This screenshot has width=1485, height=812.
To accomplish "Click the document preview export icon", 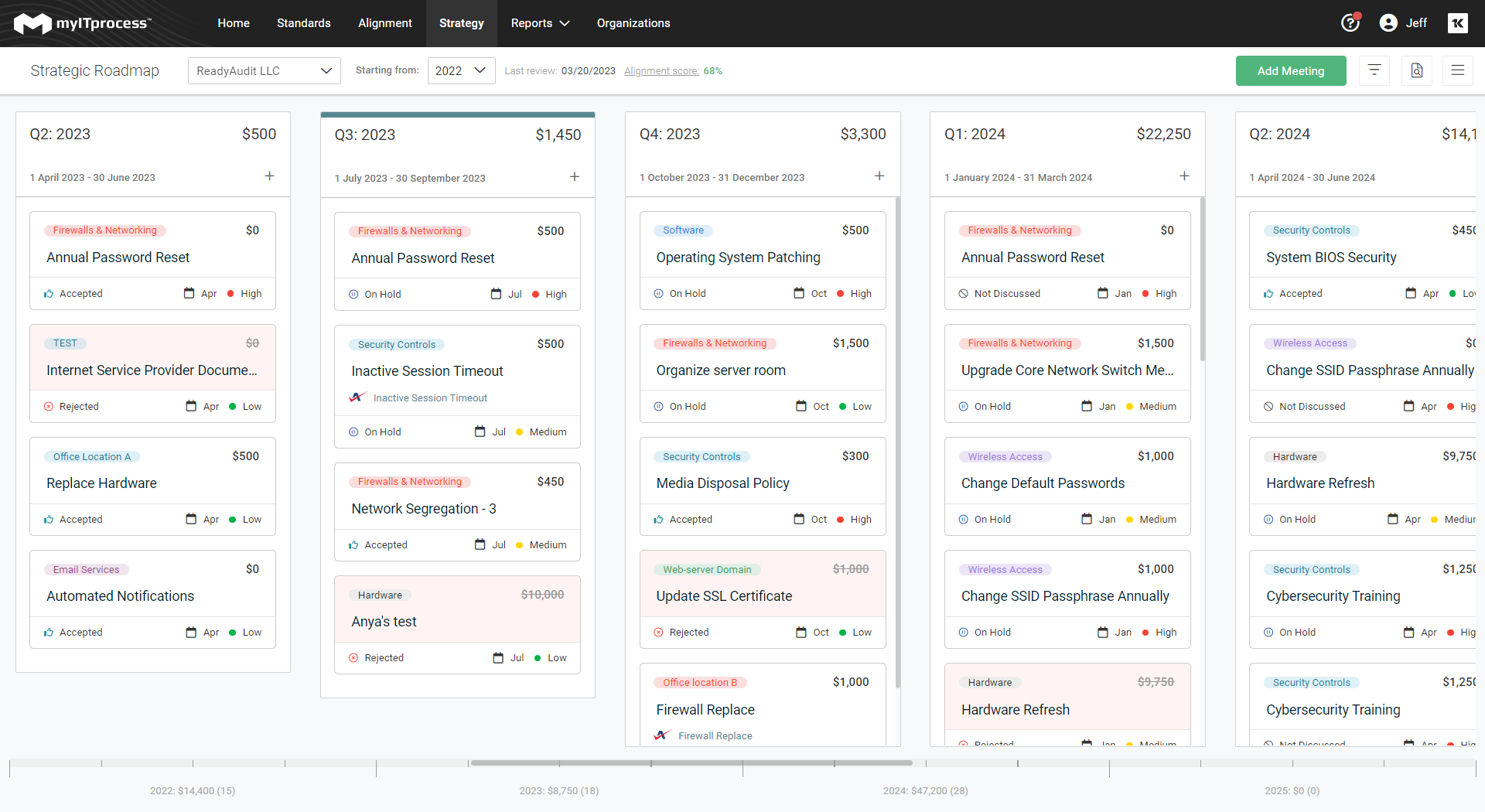I will [x=1417, y=70].
